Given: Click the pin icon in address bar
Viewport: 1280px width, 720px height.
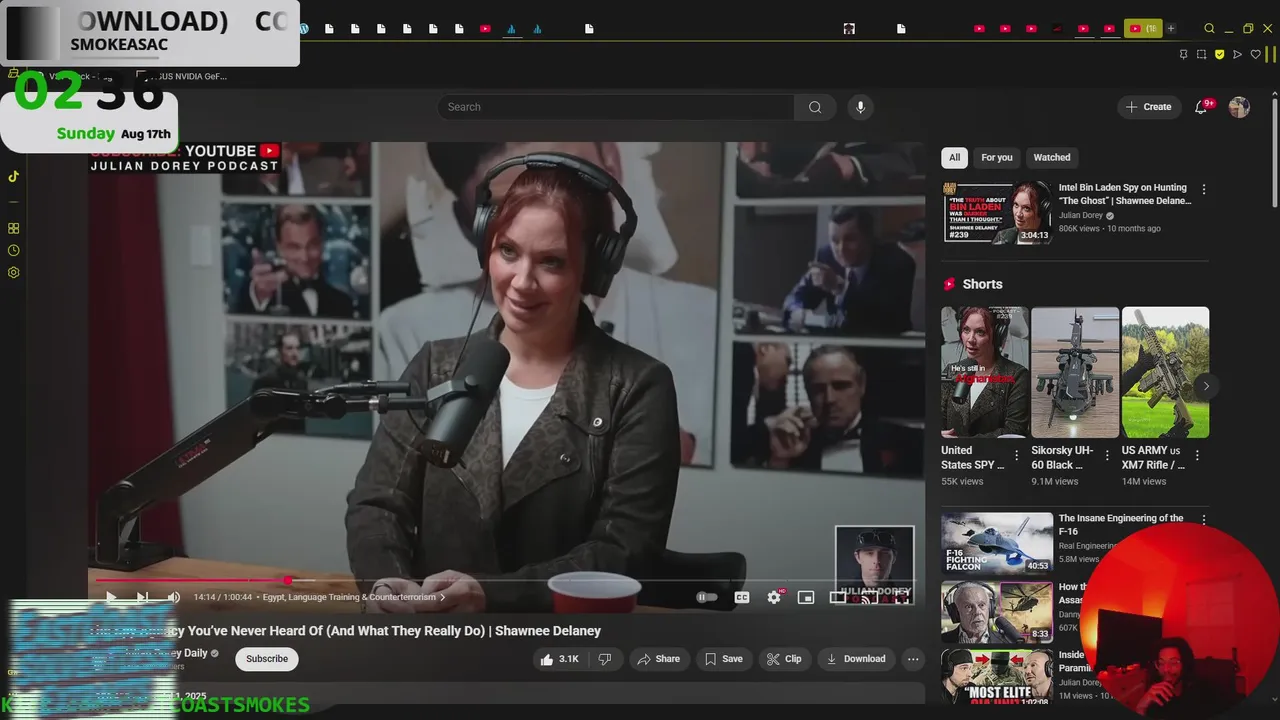Looking at the screenshot, I should (x=1183, y=54).
